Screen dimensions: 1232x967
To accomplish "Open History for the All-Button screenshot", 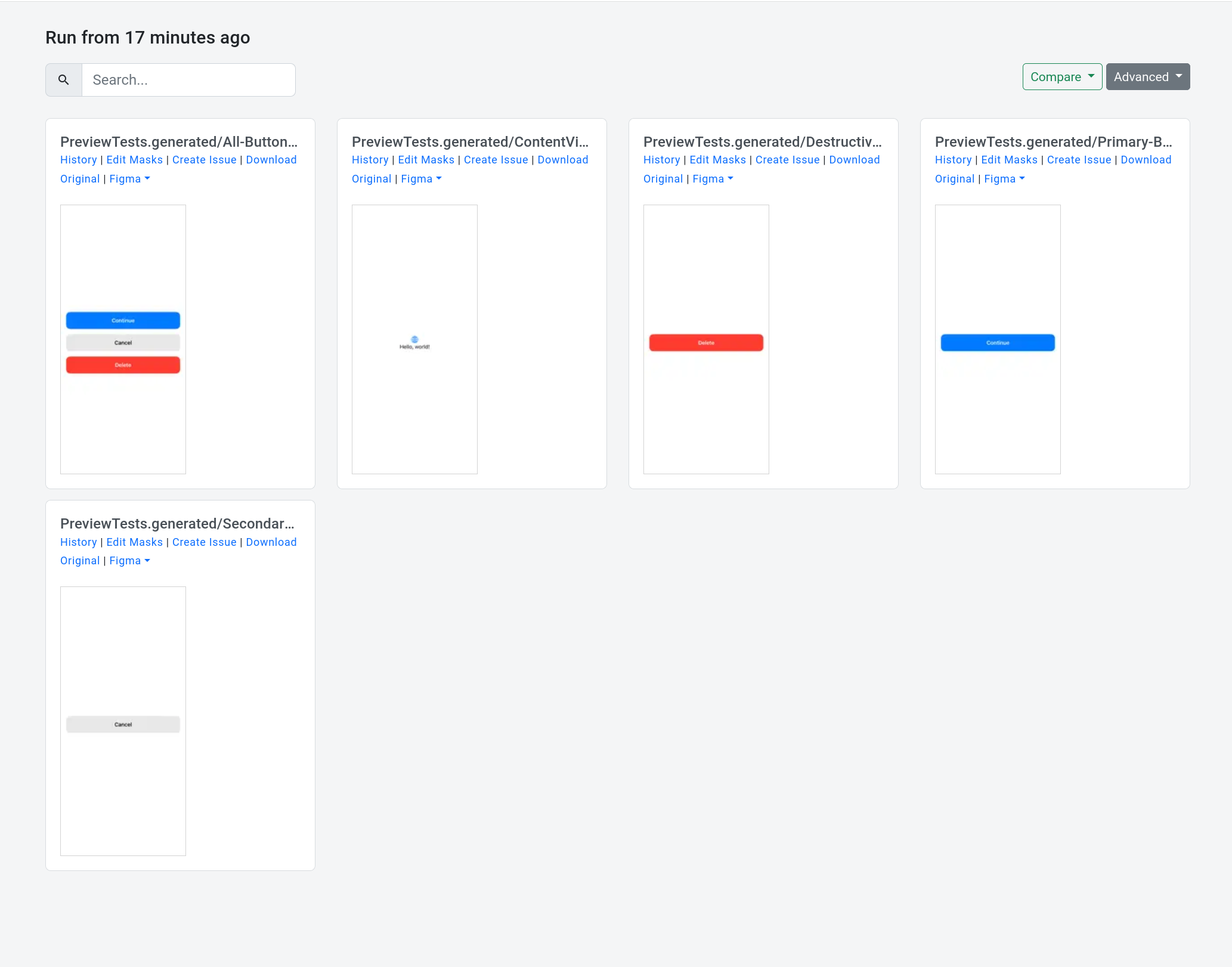I will coord(79,160).
